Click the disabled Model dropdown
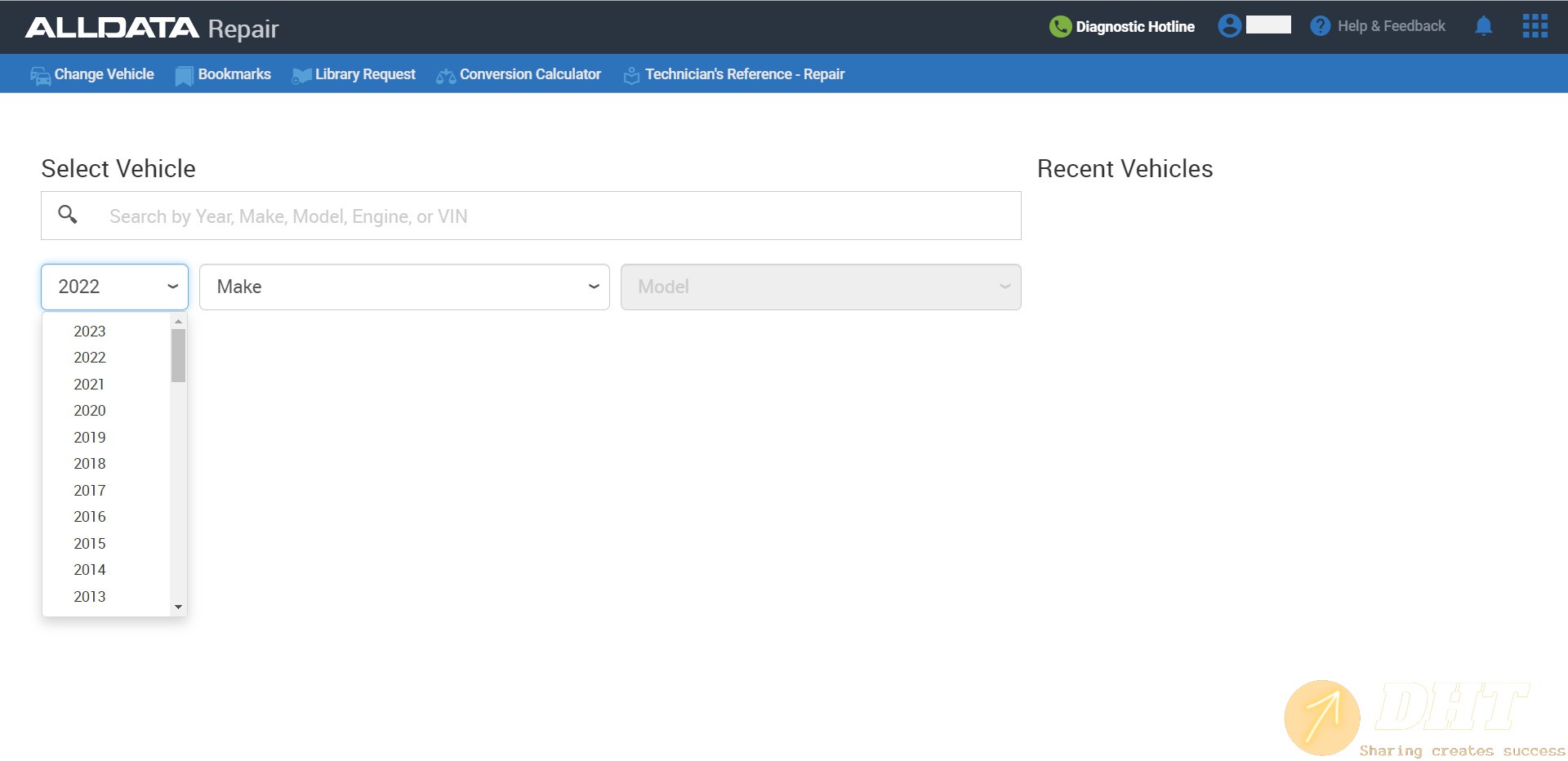 click(821, 287)
